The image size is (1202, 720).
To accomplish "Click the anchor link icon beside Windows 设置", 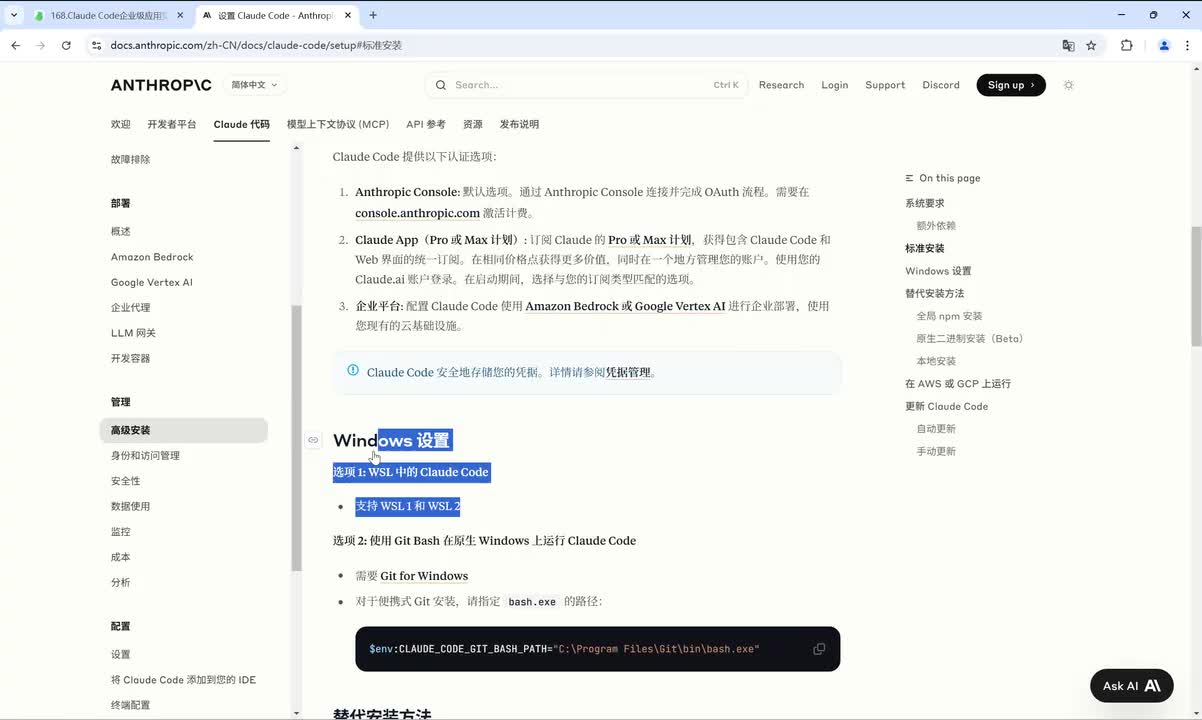I will [x=313, y=440].
